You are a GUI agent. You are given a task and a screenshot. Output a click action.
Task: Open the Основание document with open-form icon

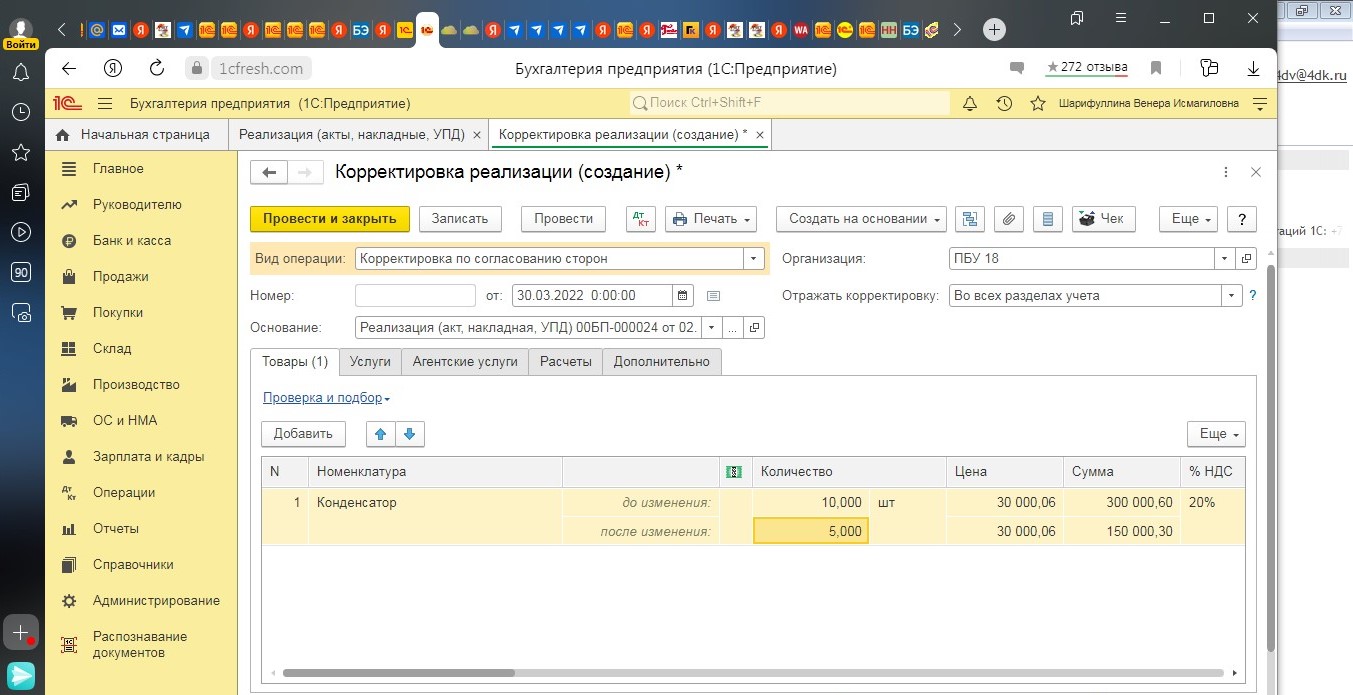[755, 328]
